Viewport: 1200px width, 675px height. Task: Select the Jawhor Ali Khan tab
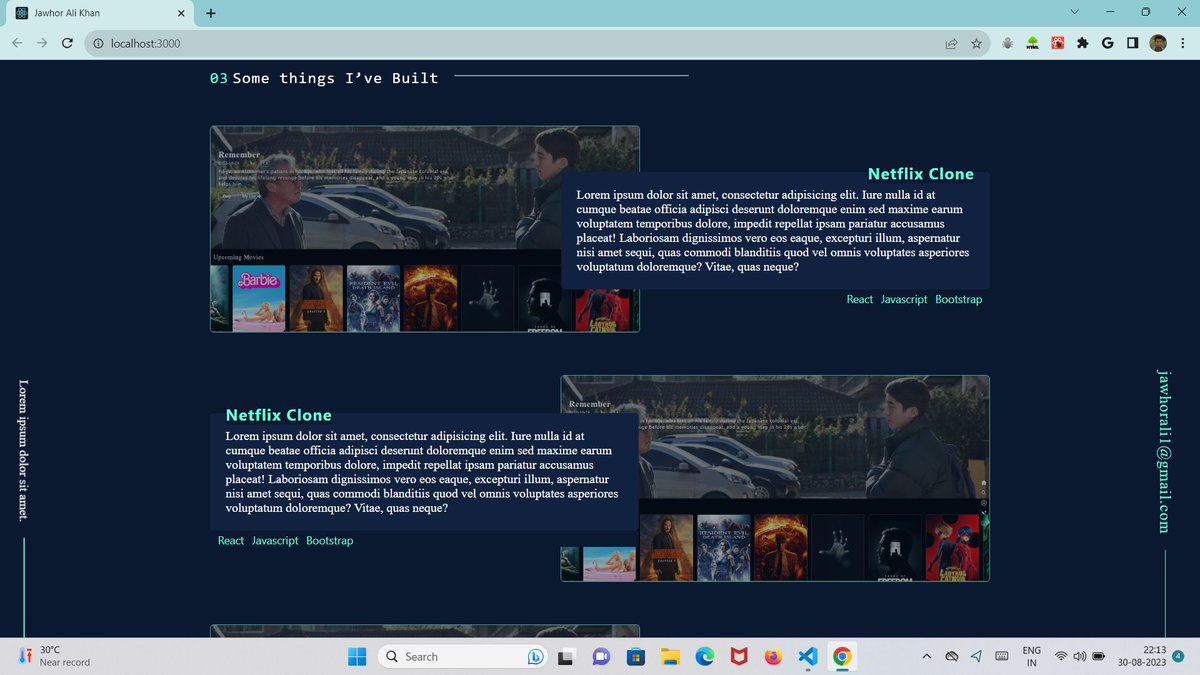(98, 14)
